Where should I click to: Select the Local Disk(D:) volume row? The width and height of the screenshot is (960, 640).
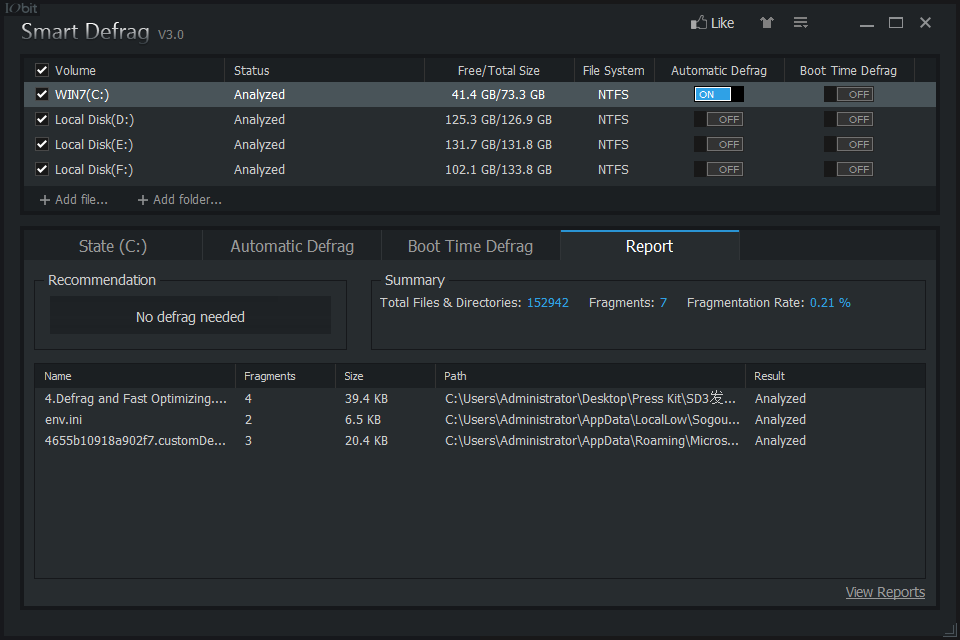[479, 119]
